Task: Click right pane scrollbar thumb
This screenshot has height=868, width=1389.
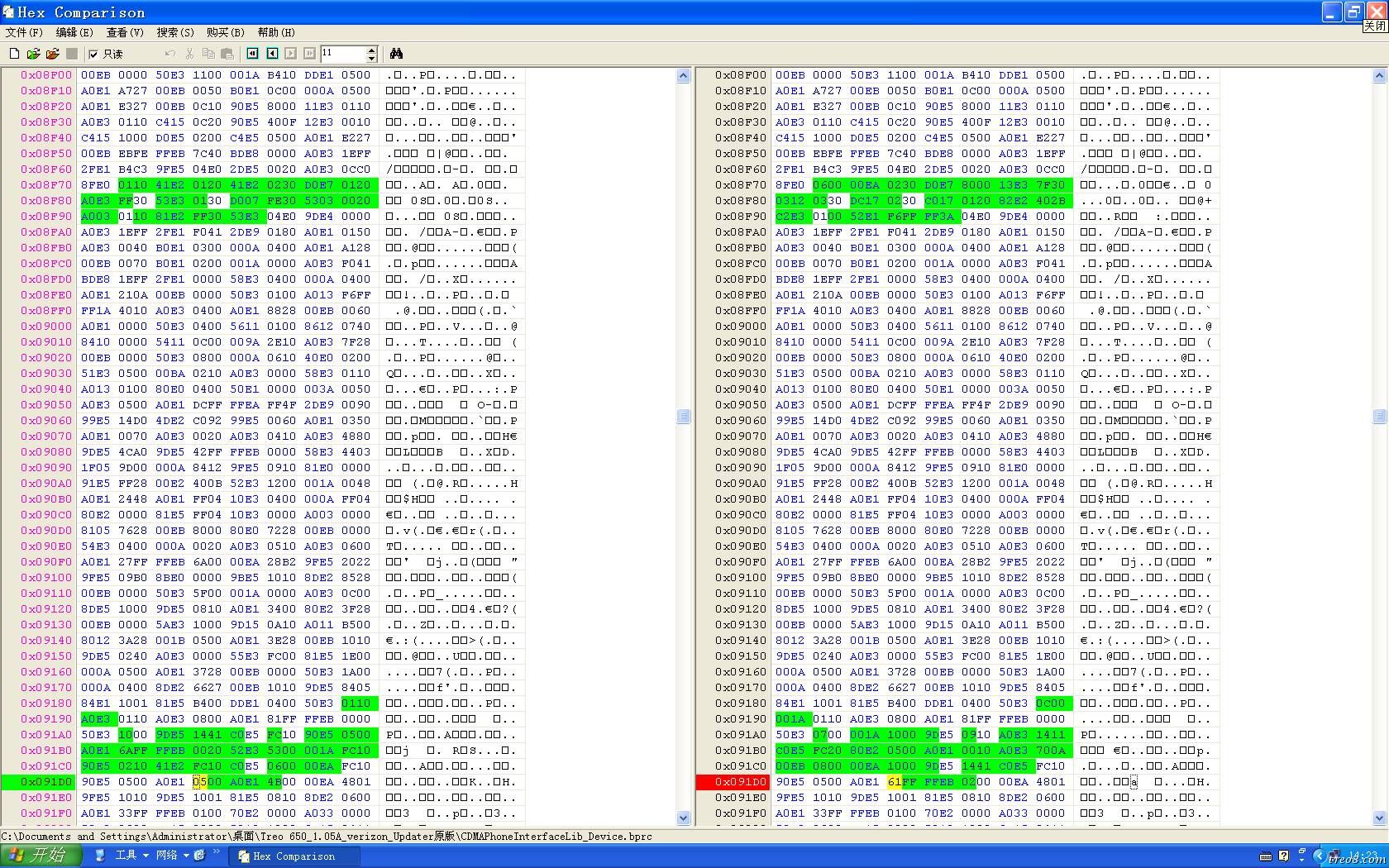Action: 1379,417
